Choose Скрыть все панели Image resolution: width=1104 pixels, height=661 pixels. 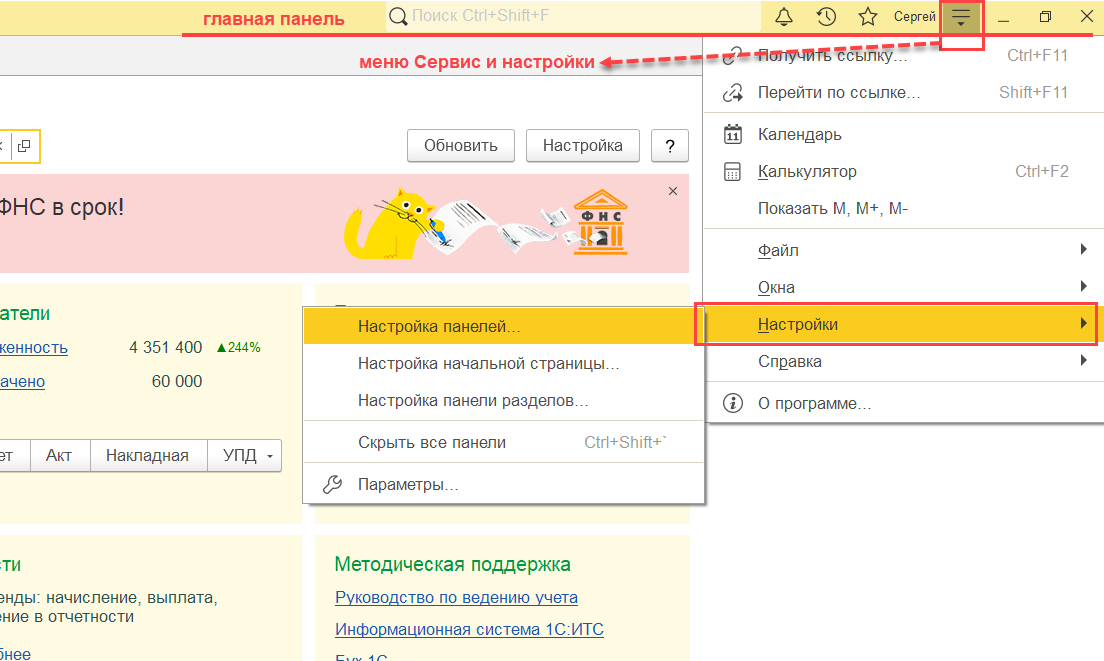432,442
